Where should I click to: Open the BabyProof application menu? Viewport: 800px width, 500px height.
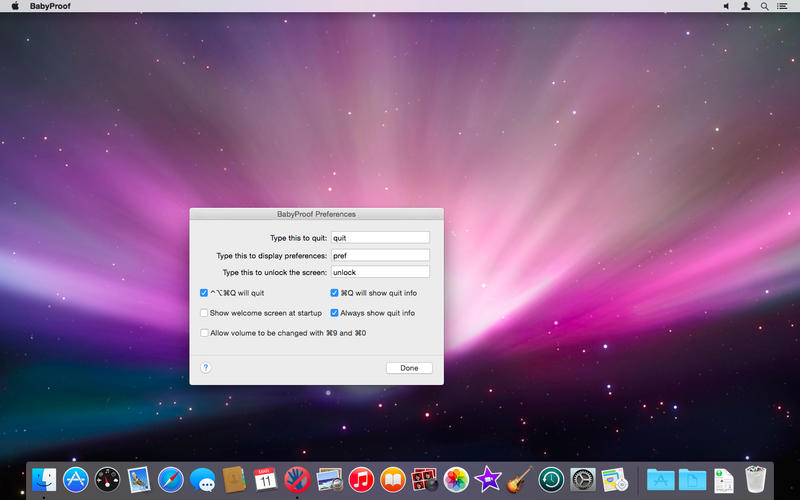(x=55, y=6)
